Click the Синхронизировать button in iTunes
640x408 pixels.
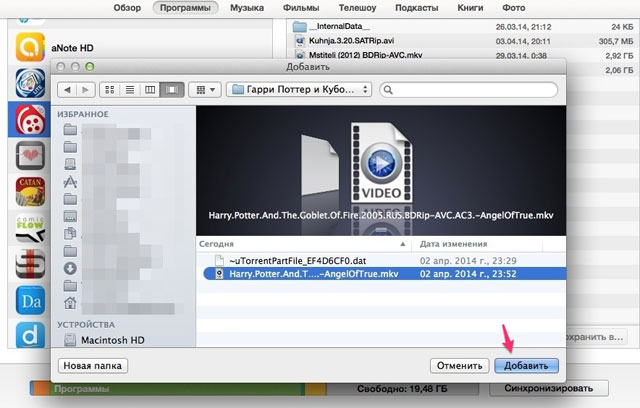(x=549, y=388)
